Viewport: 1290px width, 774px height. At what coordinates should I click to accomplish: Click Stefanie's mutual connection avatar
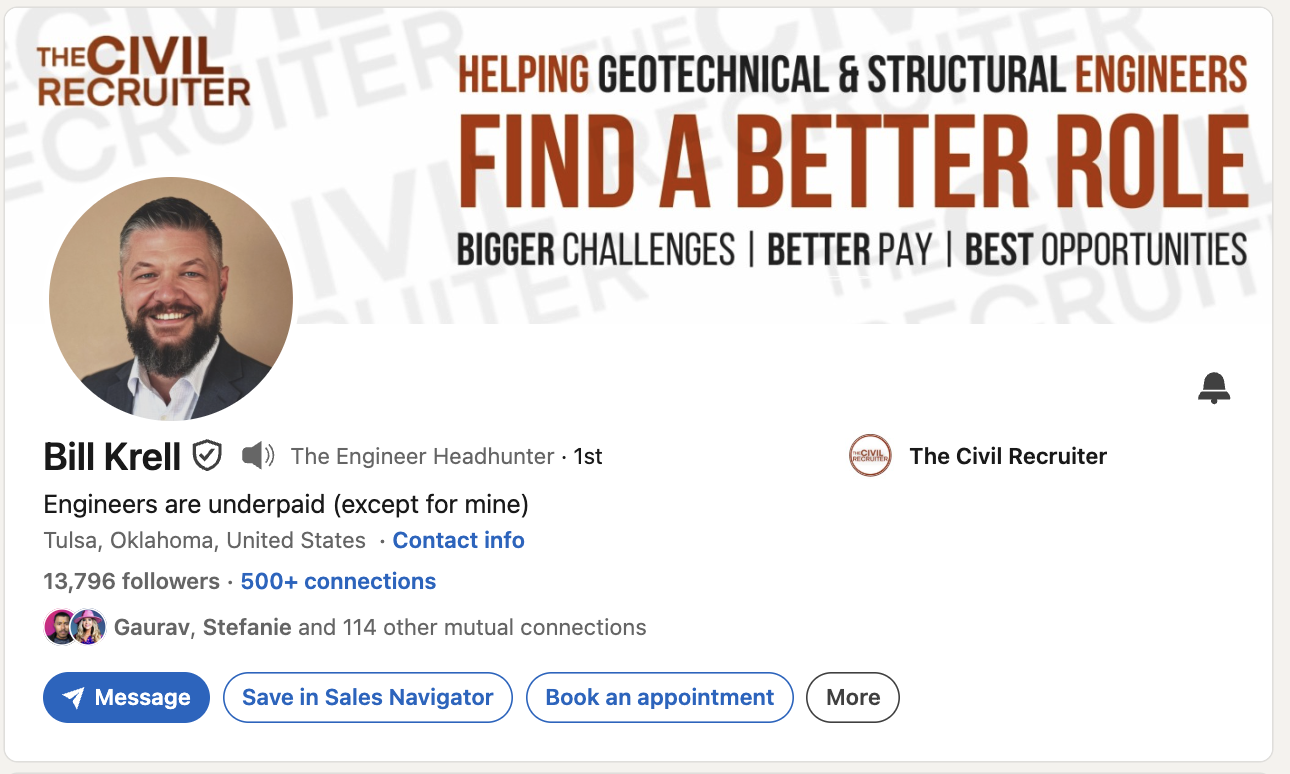point(88,627)
